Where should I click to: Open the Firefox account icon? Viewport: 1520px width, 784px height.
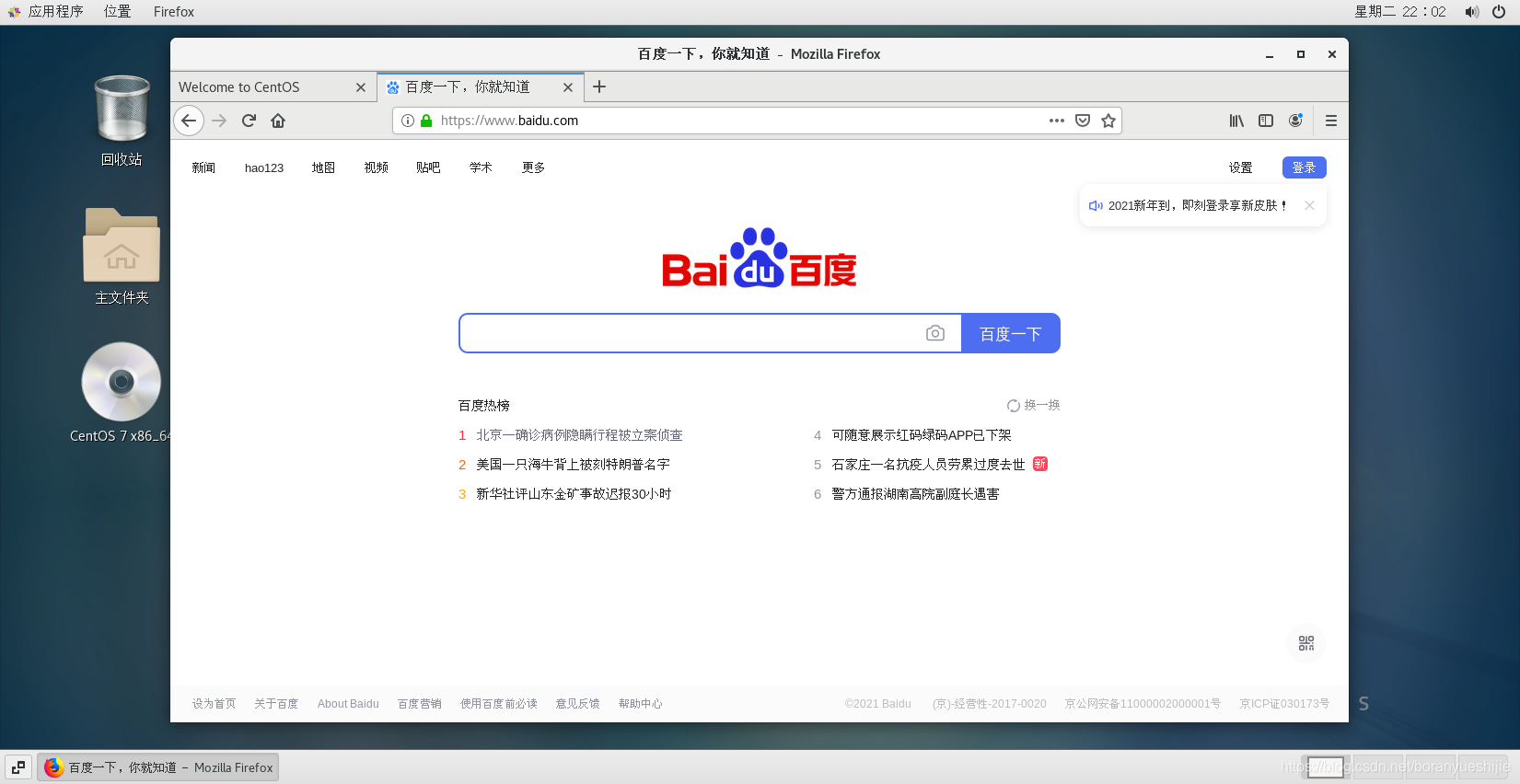[x=1295, y=121]
